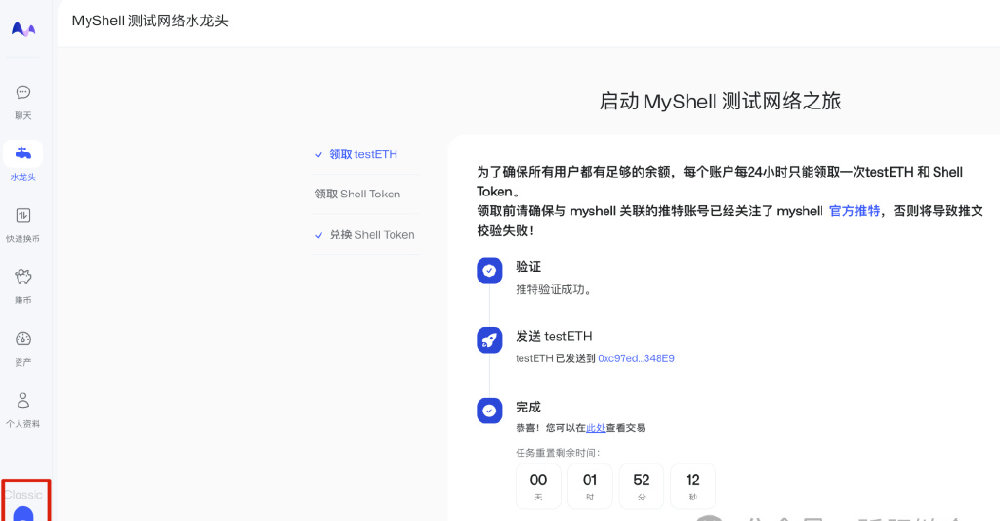Screen dimensions: 1000x521
Task: Select the 领取 Shell Token step
Action: 357,194
